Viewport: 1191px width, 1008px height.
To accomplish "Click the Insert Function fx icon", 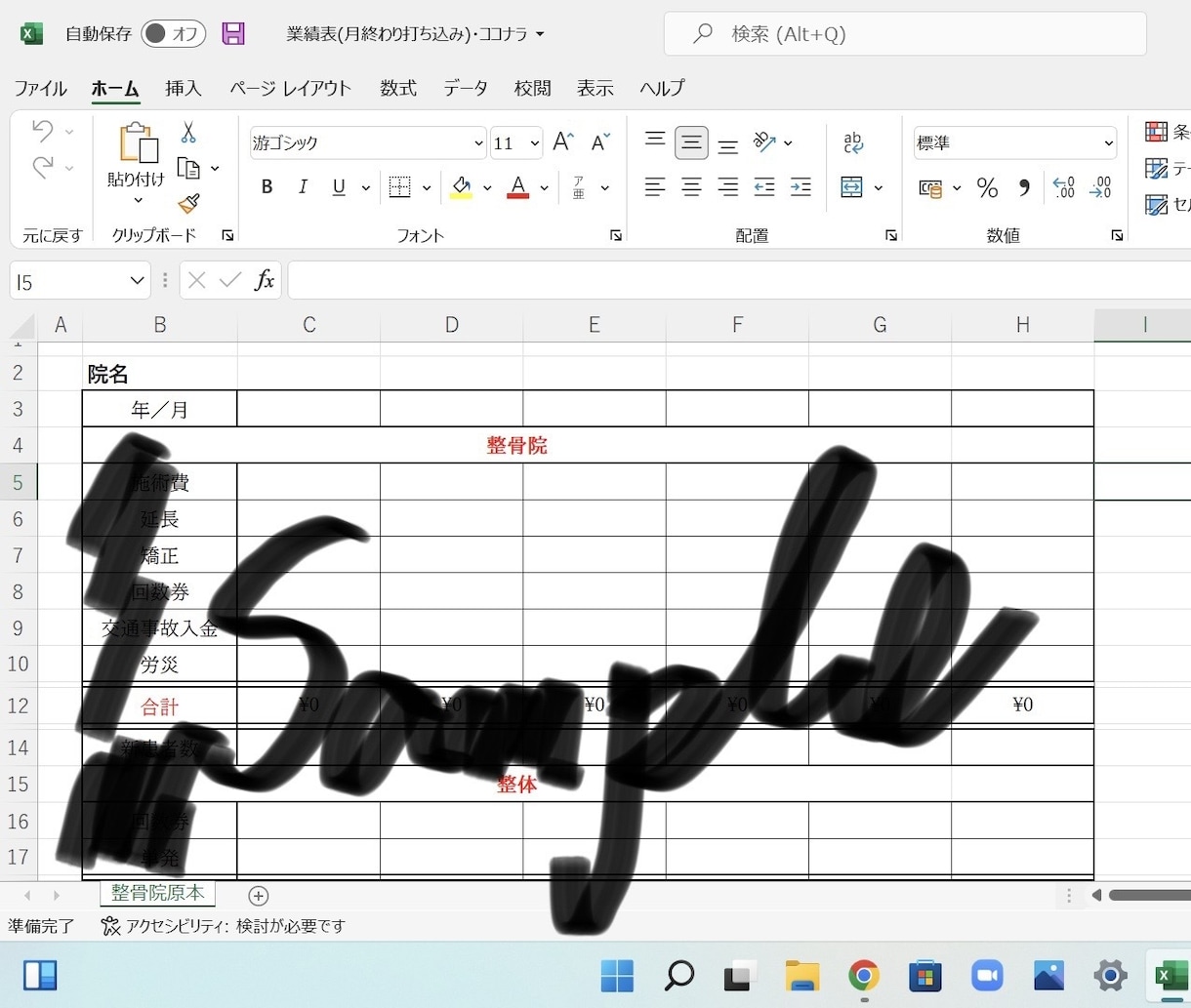I will 264,281.
